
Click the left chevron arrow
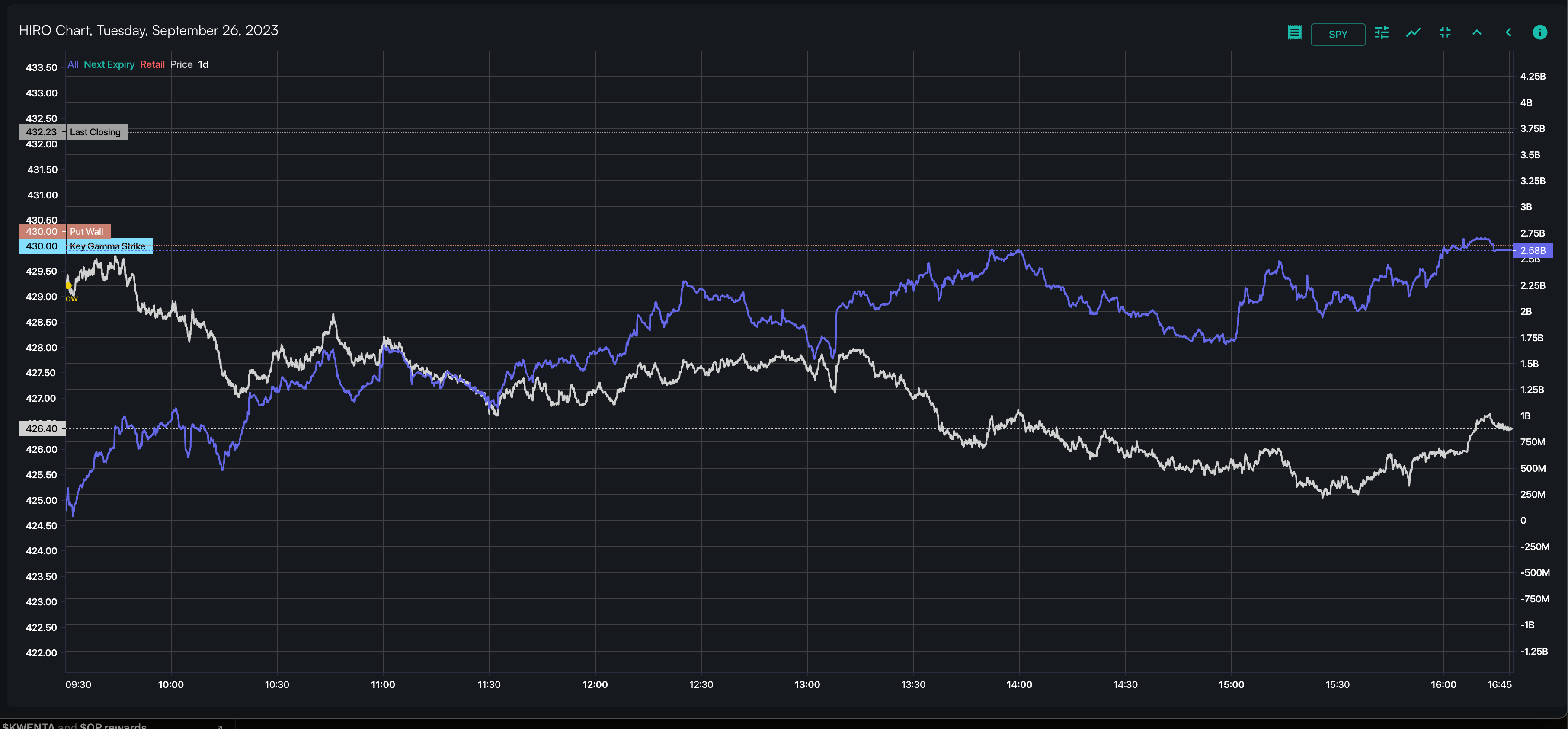(x=1508, y=33)
